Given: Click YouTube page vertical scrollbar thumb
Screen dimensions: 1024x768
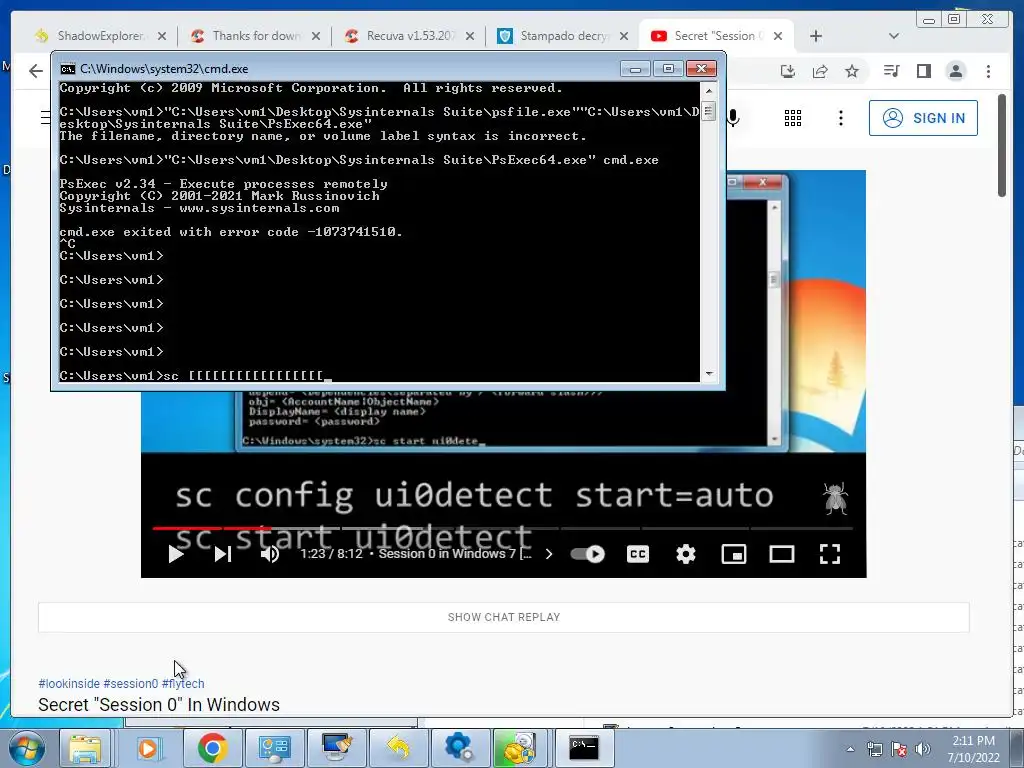Looking at the screenshot, I should [1002, 145].
